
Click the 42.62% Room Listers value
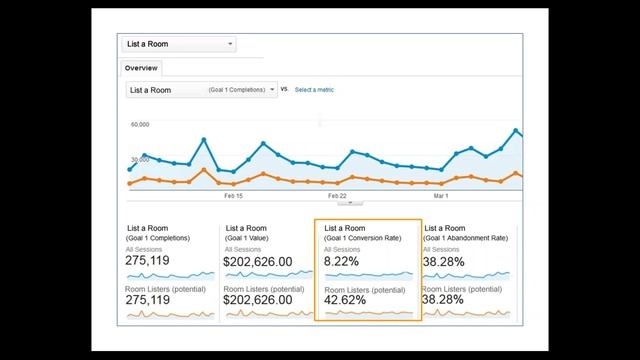click(345, 300)
